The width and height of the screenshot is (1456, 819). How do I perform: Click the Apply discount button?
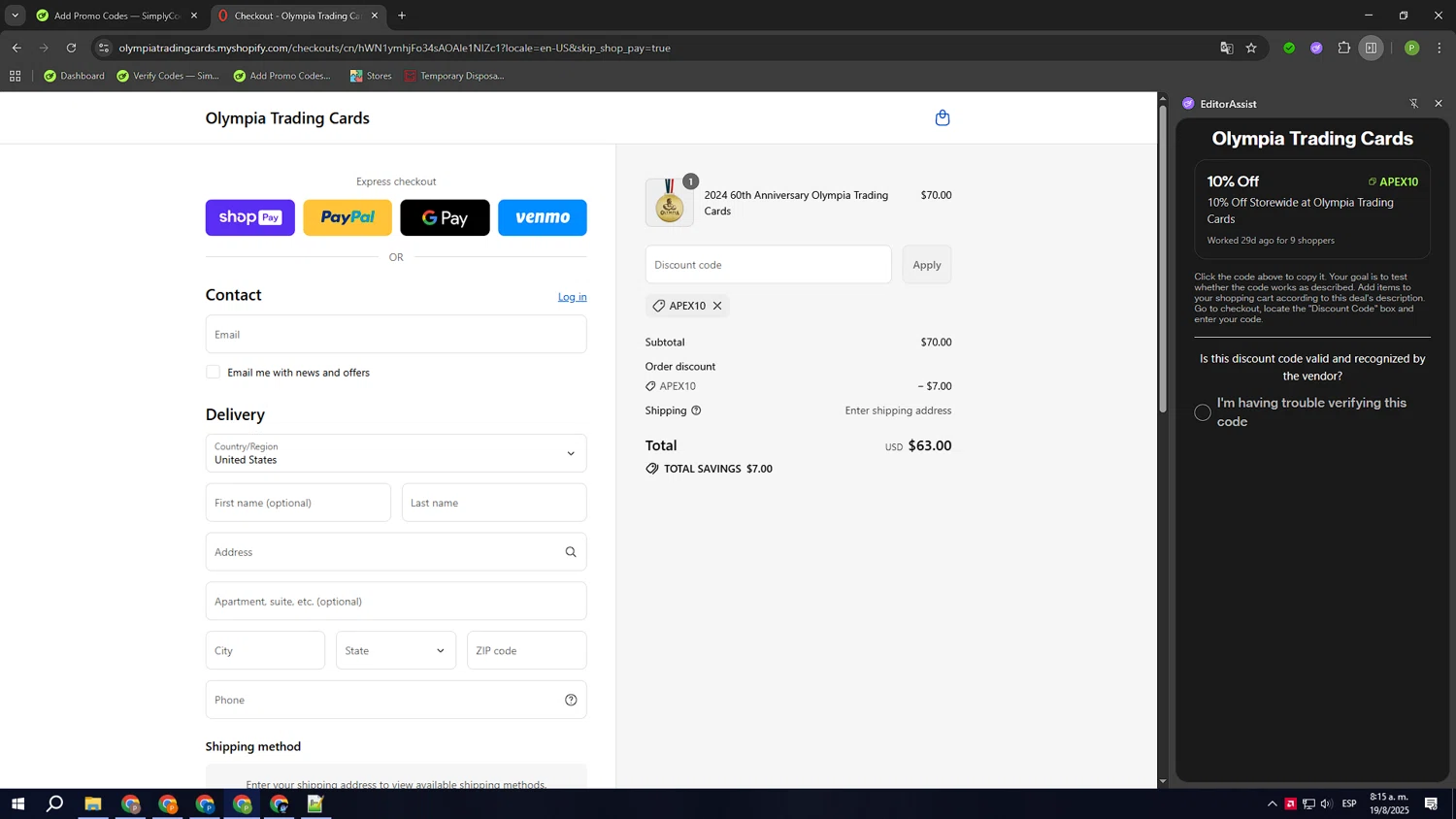pyautogui.click(x=927, y=265)
